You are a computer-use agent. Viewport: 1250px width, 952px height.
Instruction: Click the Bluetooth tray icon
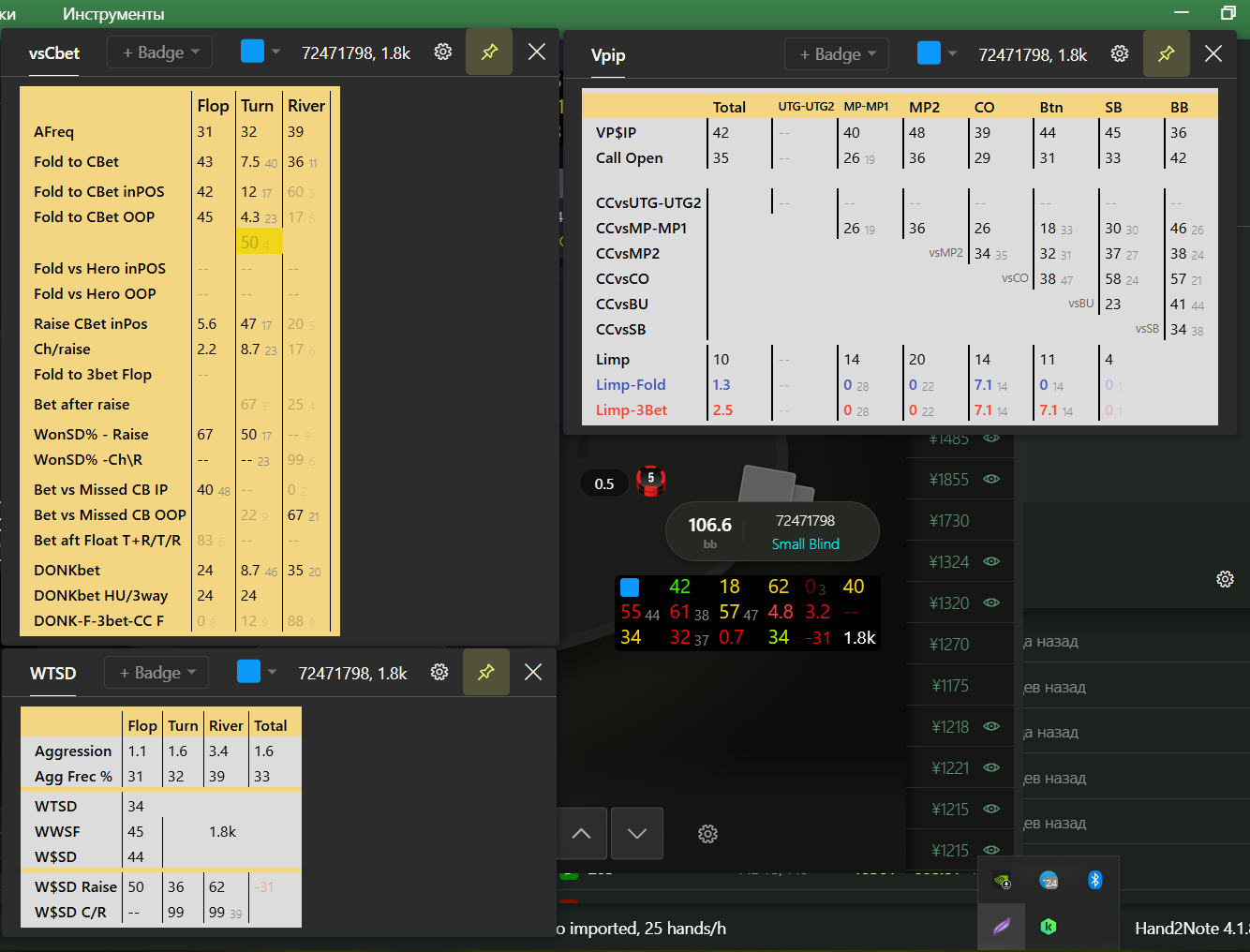[x=1094, y=880]
